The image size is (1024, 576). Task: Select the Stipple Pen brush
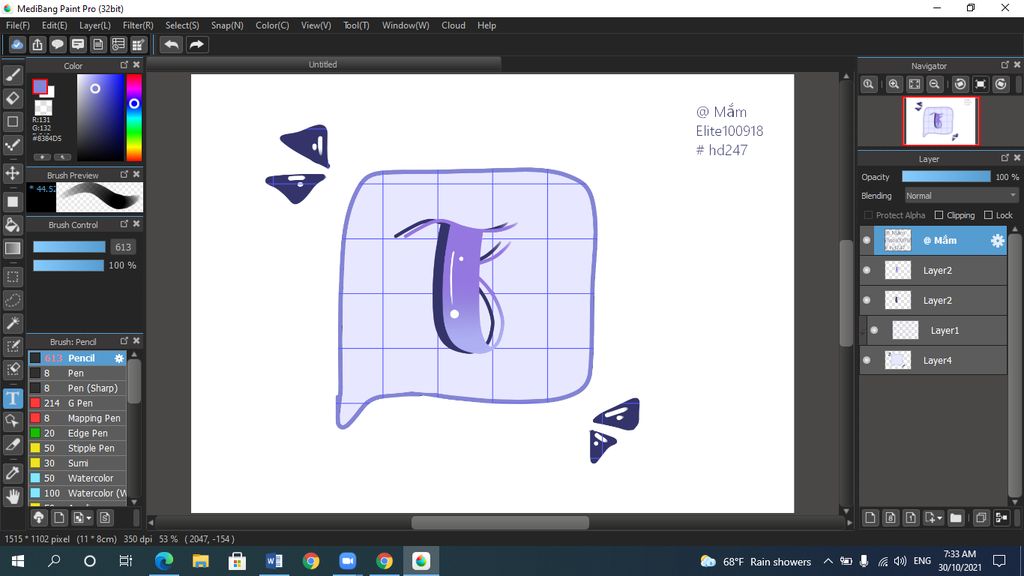click(x=77, y=448)
